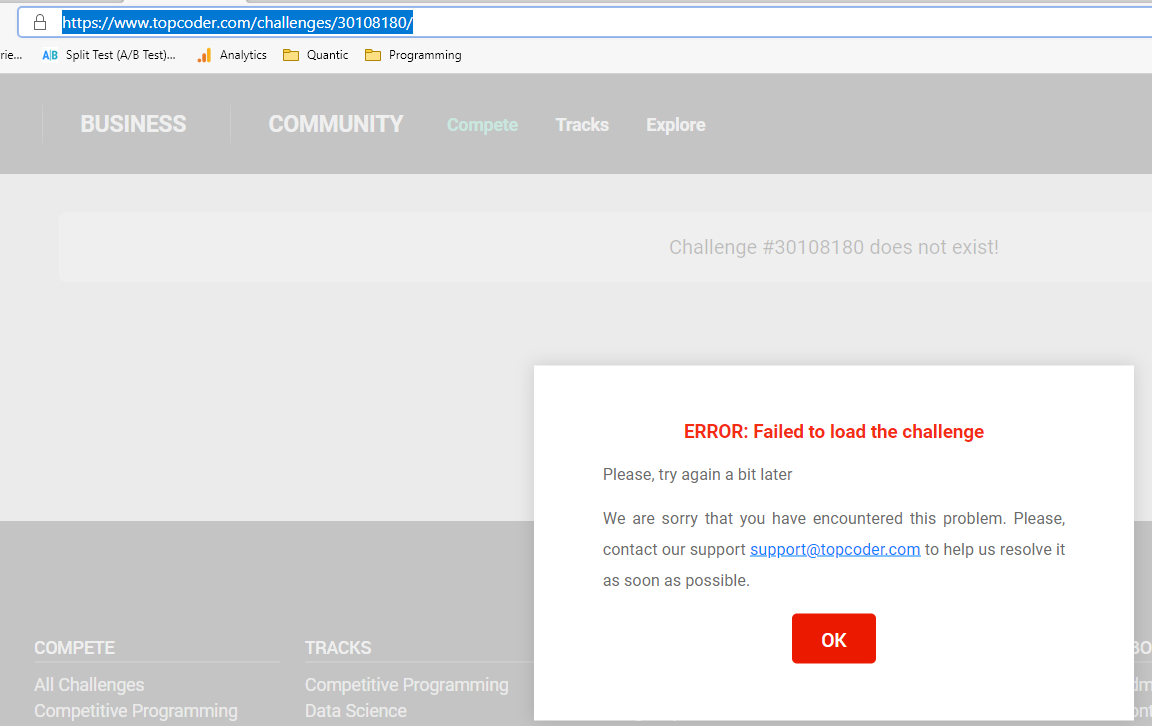Click the TRACKS footer heading
Image resolution: width=1152 pixels, height=726 pixels.
[x=338, y=648]
